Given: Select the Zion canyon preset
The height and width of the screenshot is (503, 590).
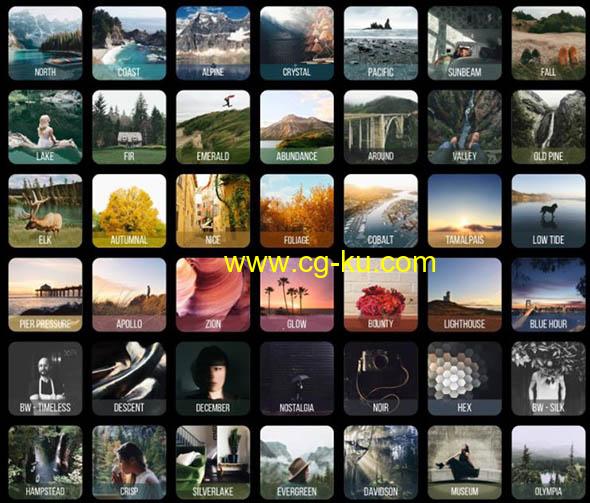Looking at the screenshot, I should click(213, 295).
